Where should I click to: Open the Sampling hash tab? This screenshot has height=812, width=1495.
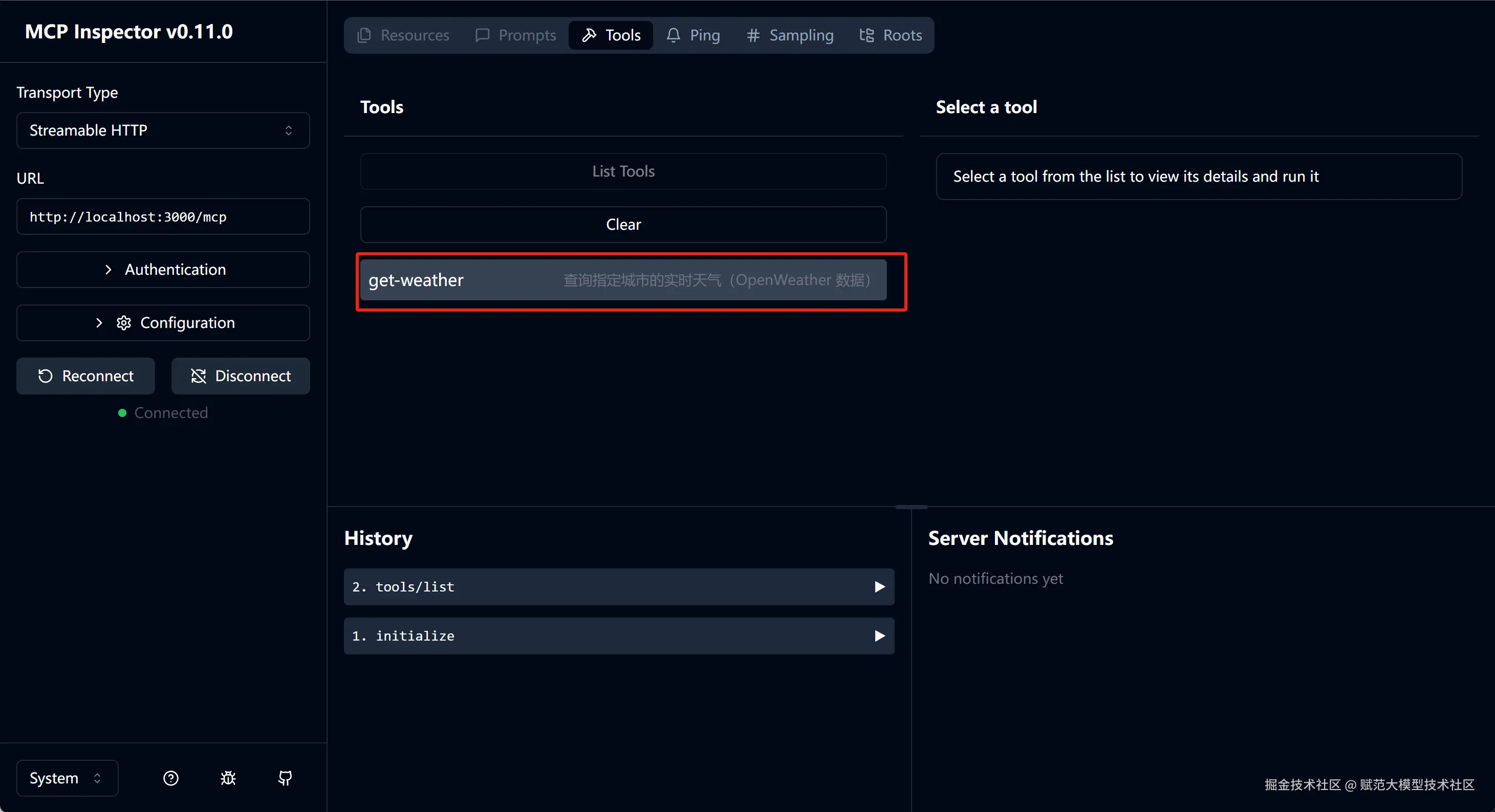(x=790, y=35)
